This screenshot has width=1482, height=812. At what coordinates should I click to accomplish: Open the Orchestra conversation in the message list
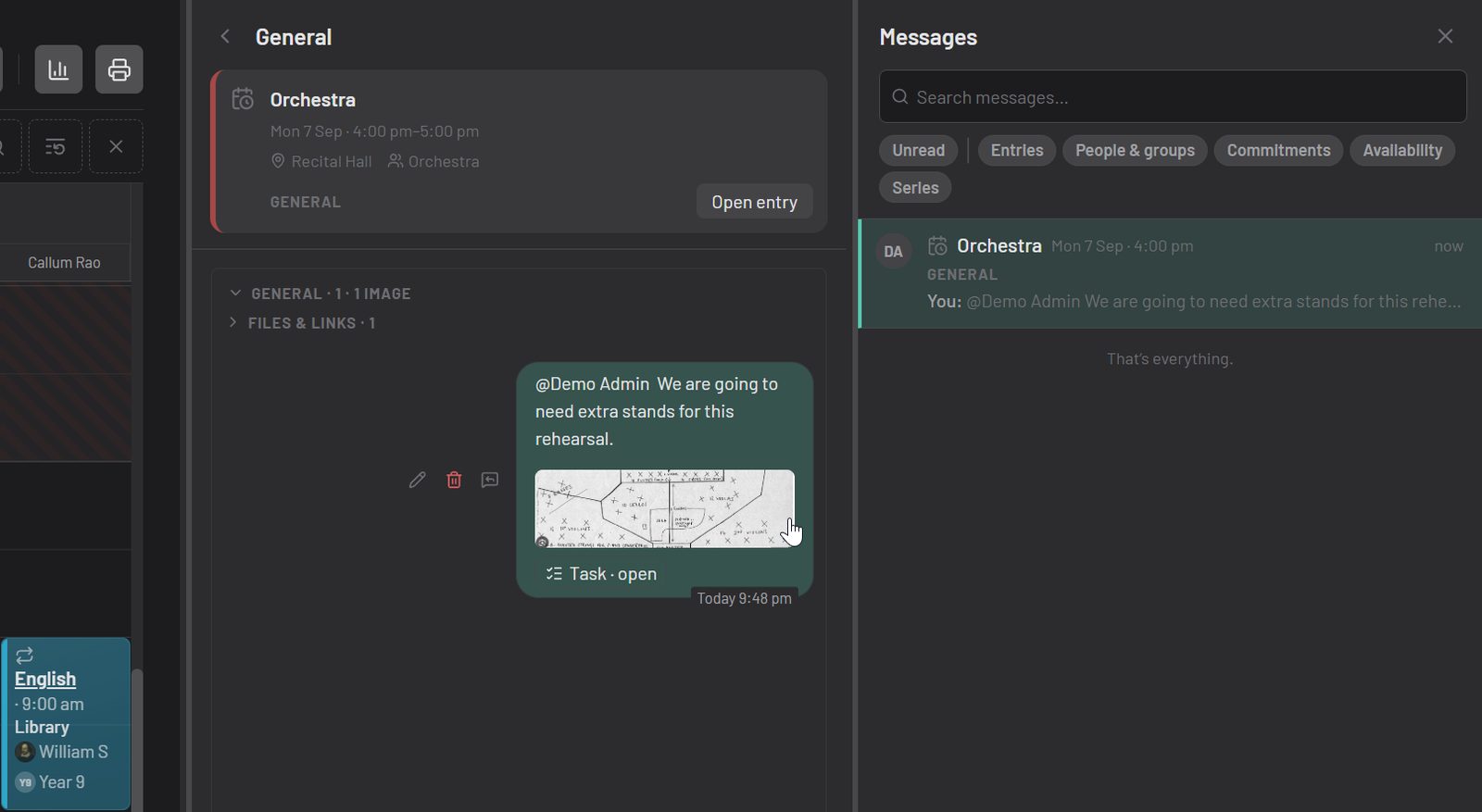pyautogui.click(x=1170, y=273)
